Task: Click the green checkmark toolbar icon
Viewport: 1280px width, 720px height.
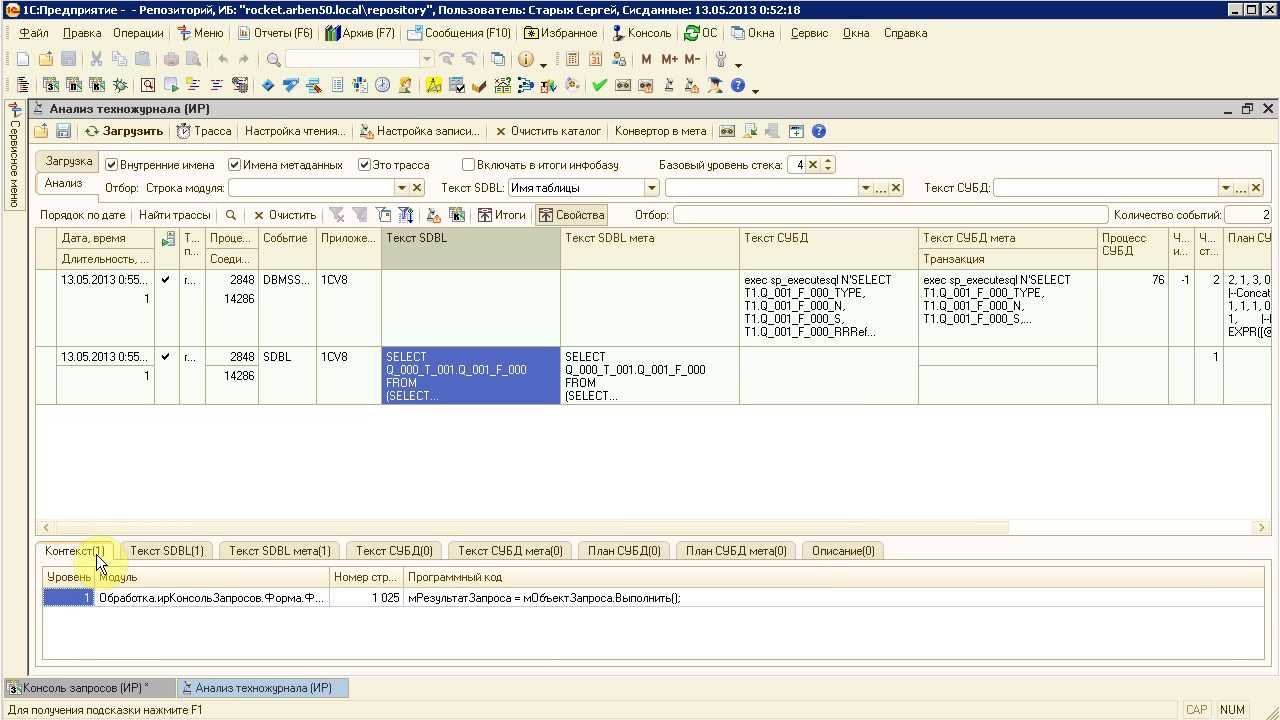Action: (x=599, y=85)
